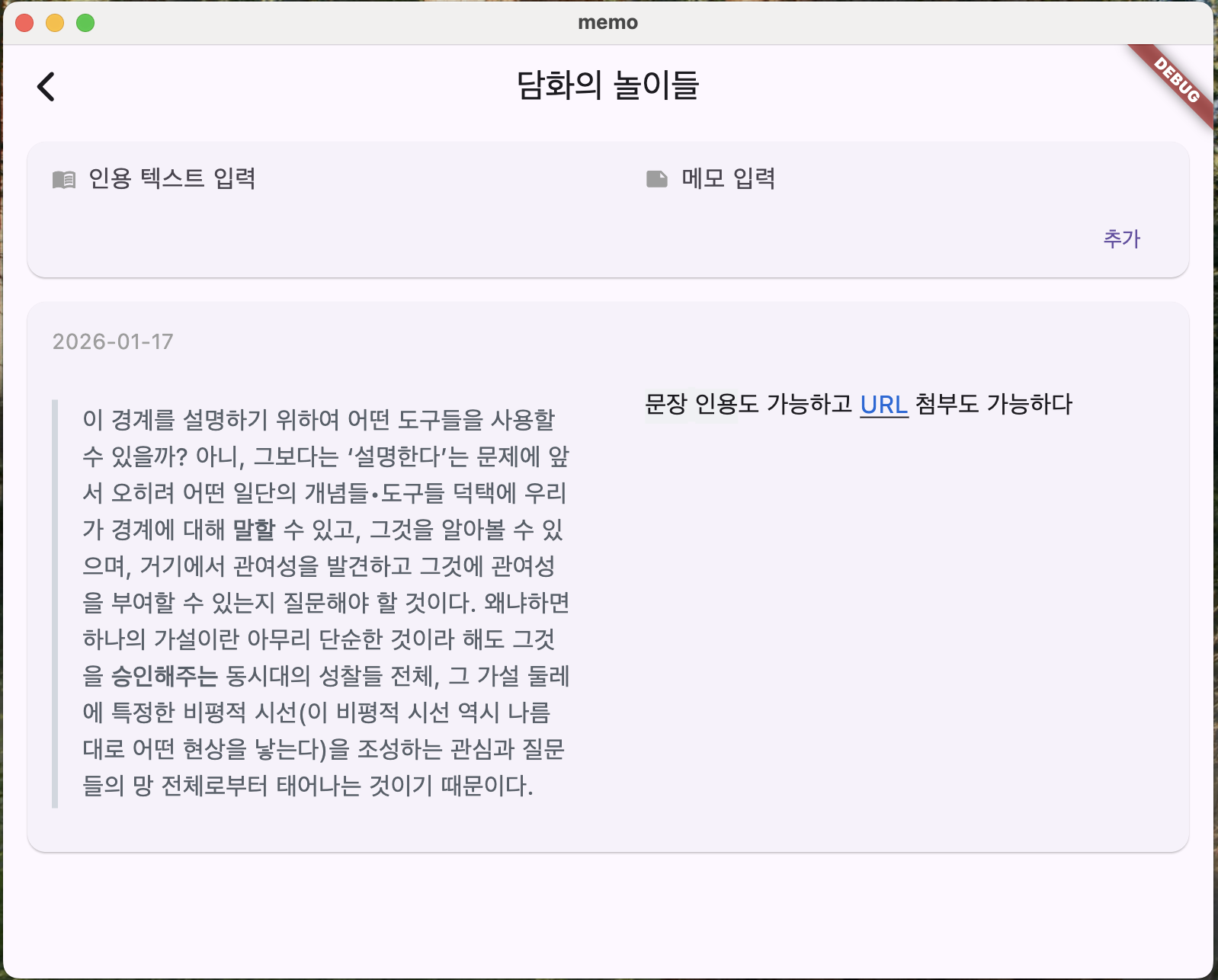Click the memo window title bar text
The width and height of the screenshot is (1218, 980).
pyautogui.click(x=607, y=23)
